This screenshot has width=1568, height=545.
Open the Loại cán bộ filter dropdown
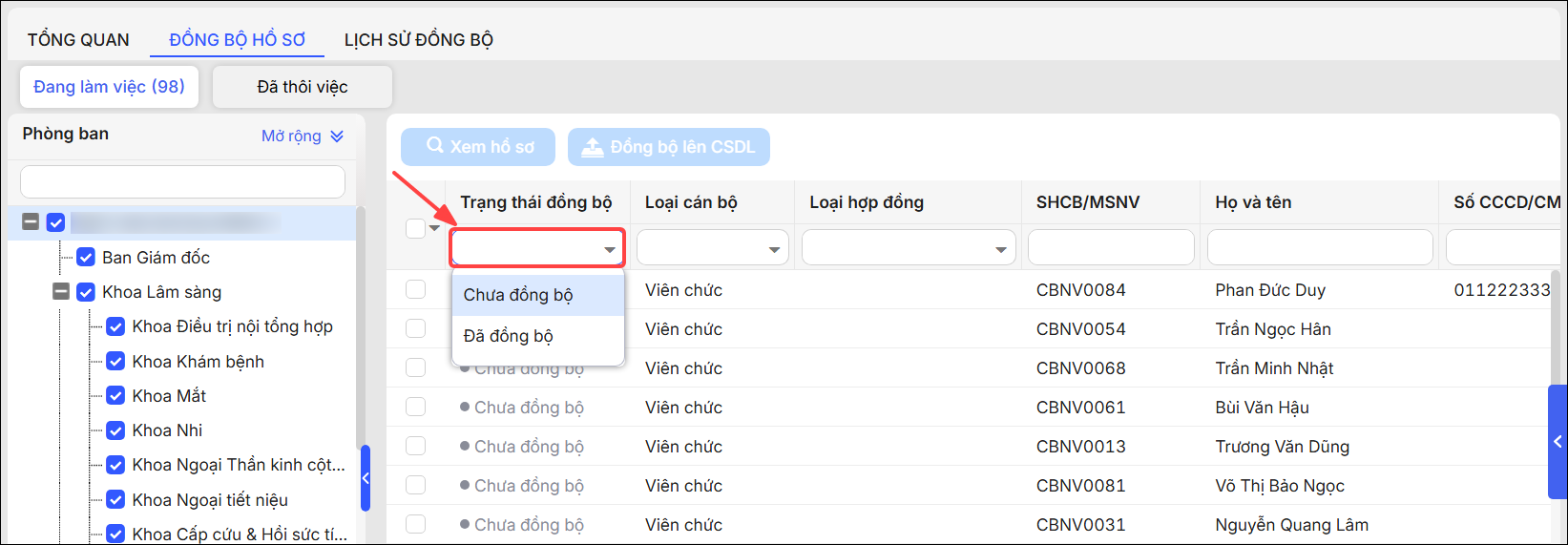click(713, 248)
